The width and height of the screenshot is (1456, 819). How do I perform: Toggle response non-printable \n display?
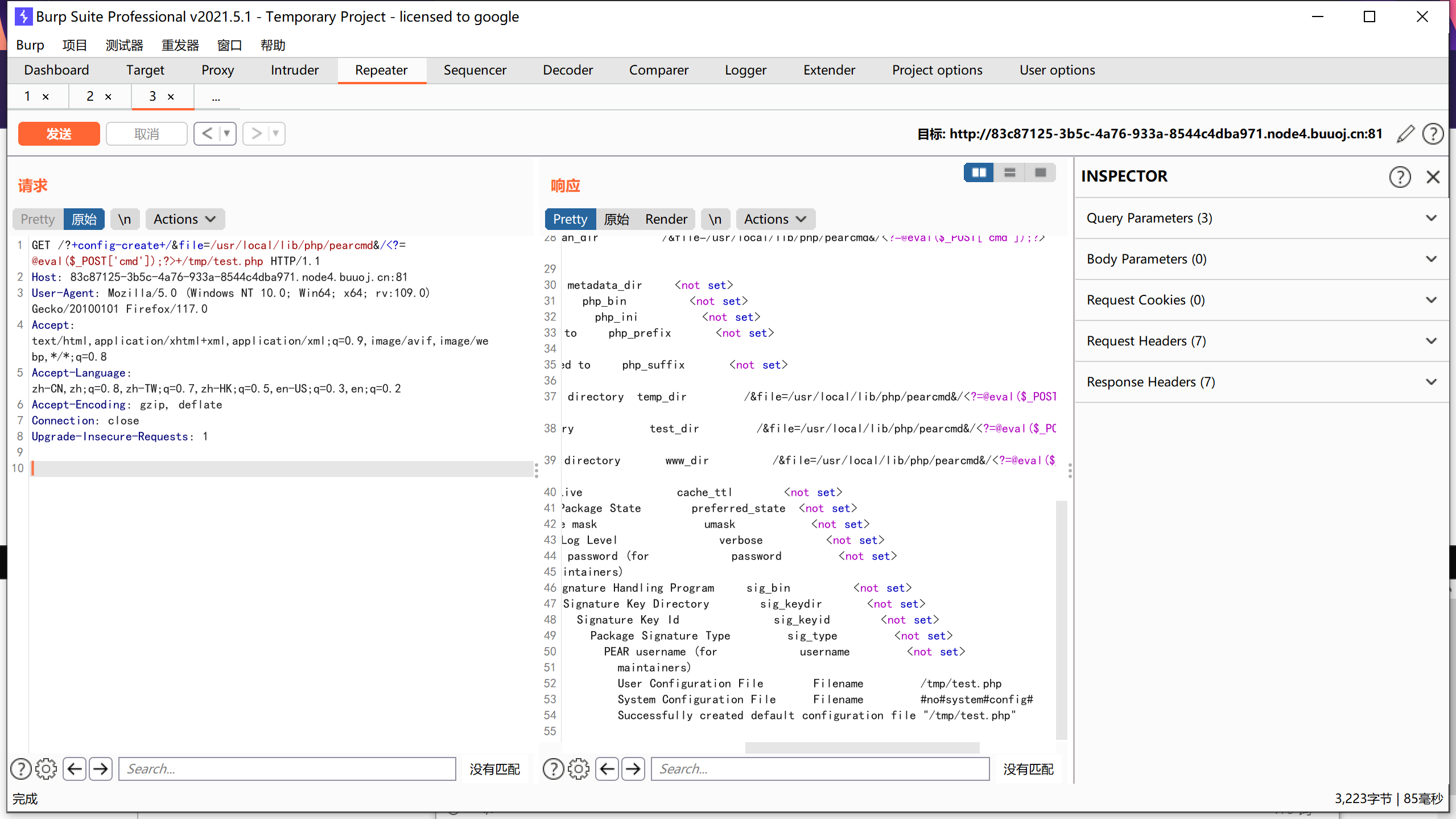click(715, 219)
